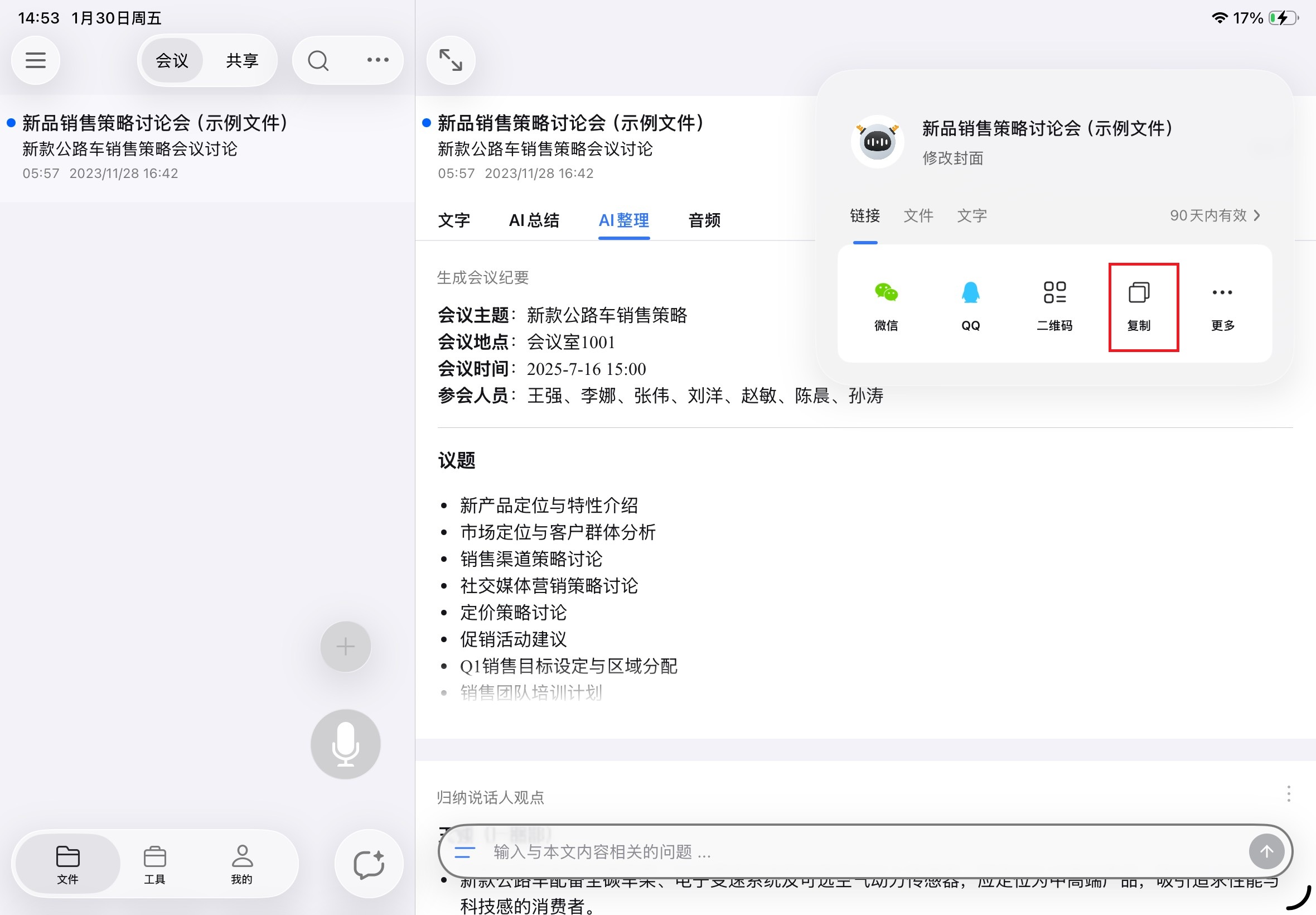
Task: Open the search icon
Action: point(318,60)
